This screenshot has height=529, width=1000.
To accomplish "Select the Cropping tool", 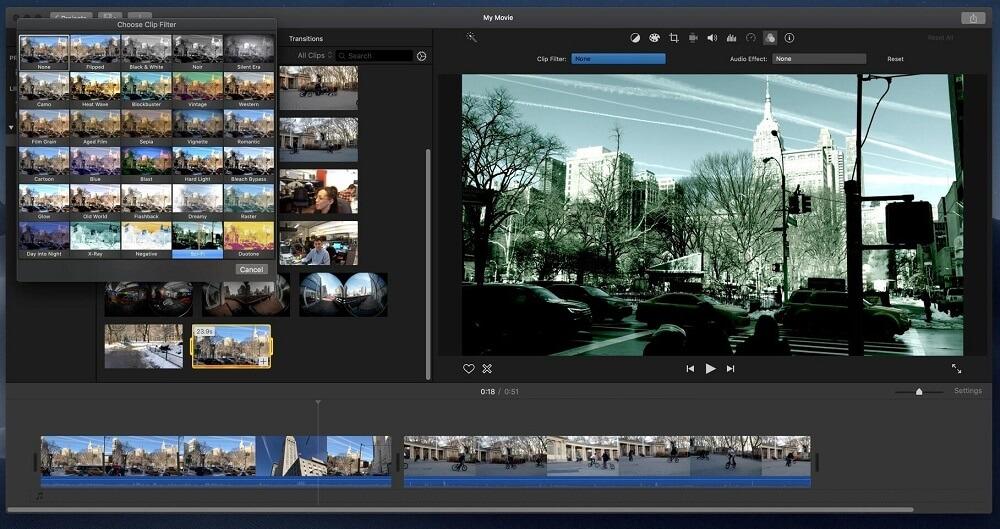I will point(673,38).
